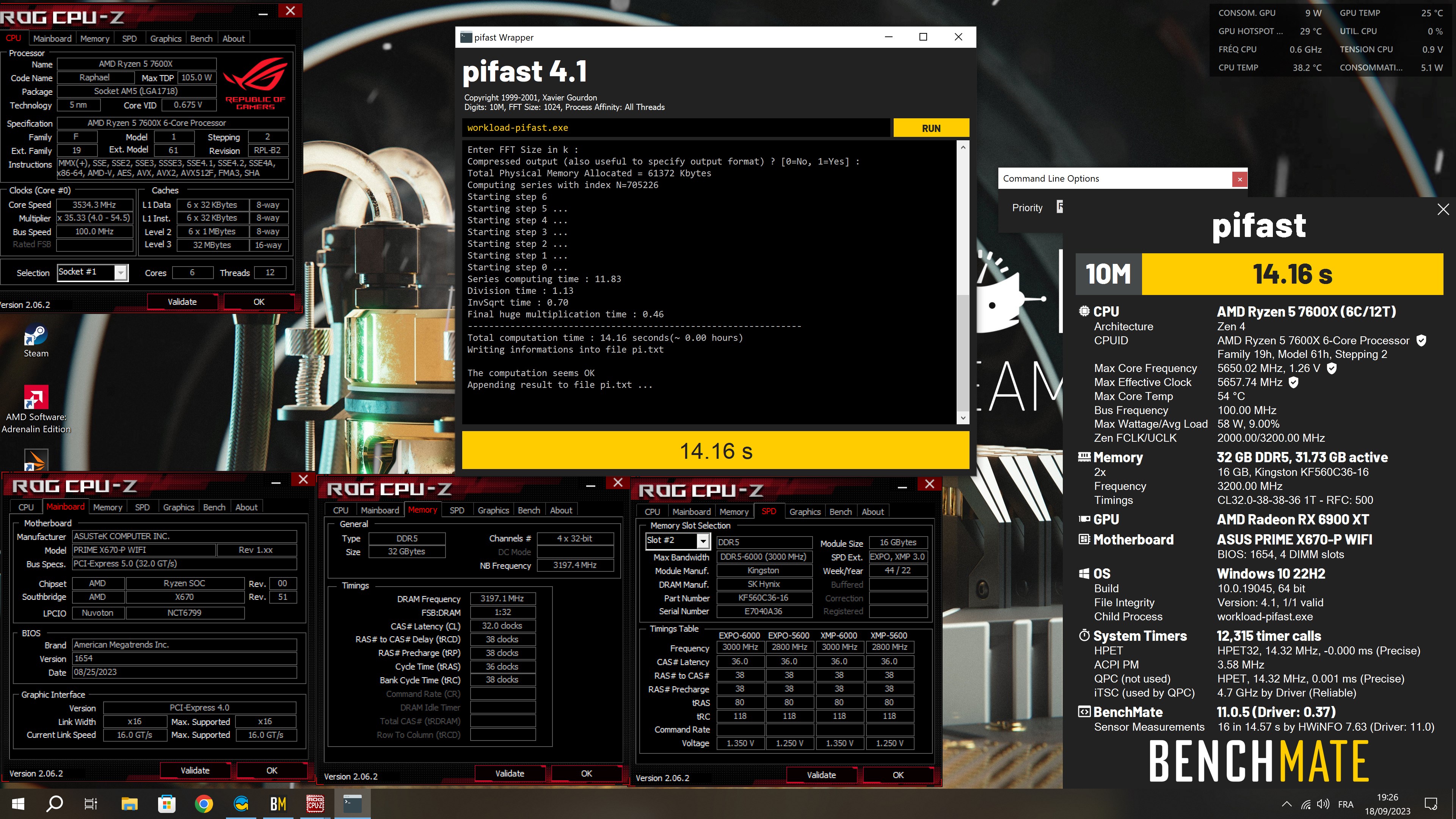Switch to Memory tab in top CPU-Z
The image size is (1456, 819).
click(x=94, y=38)
